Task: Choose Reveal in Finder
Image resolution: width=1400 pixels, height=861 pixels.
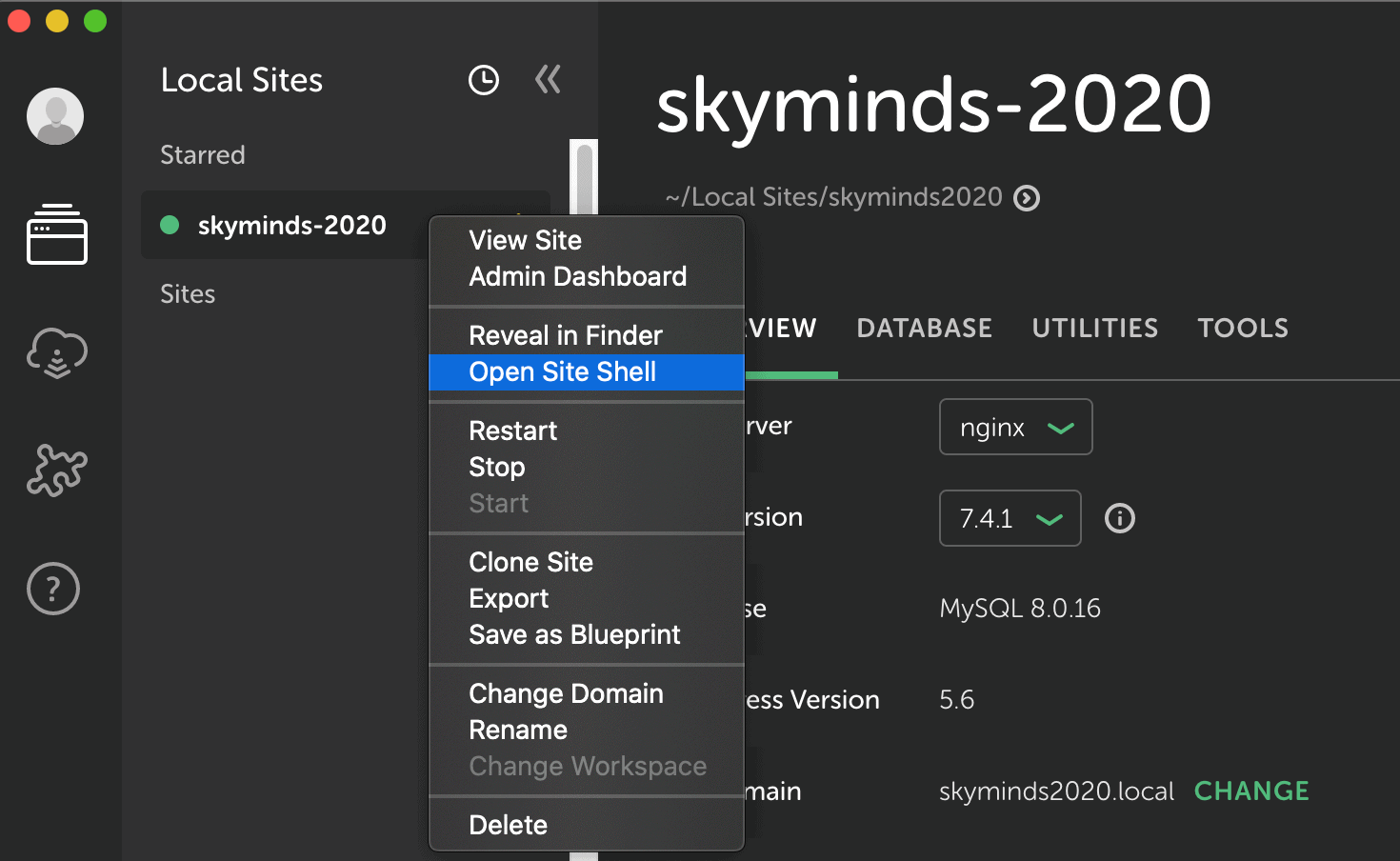Action: pos(565,334)
